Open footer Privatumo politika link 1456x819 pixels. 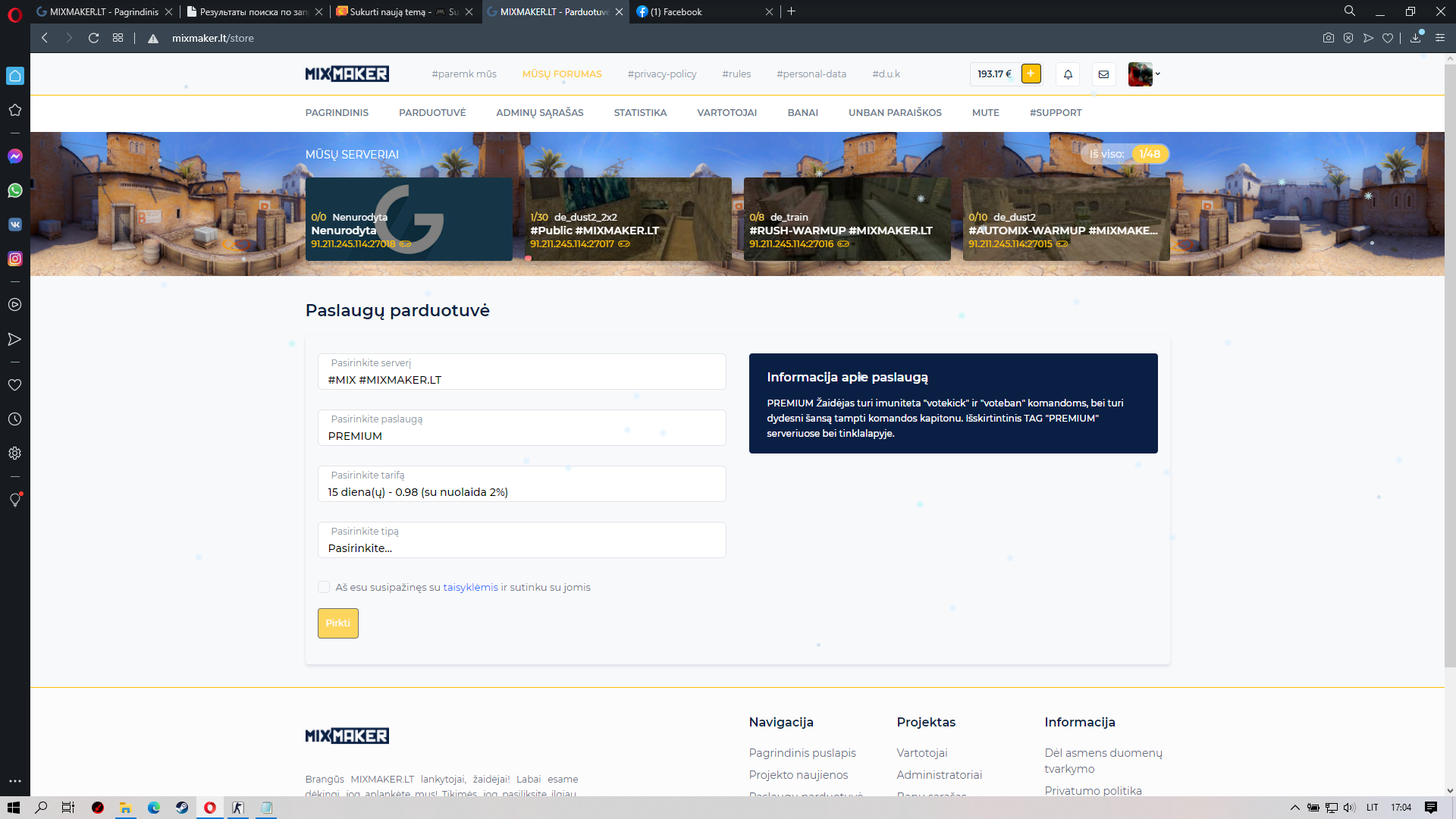1093,790
